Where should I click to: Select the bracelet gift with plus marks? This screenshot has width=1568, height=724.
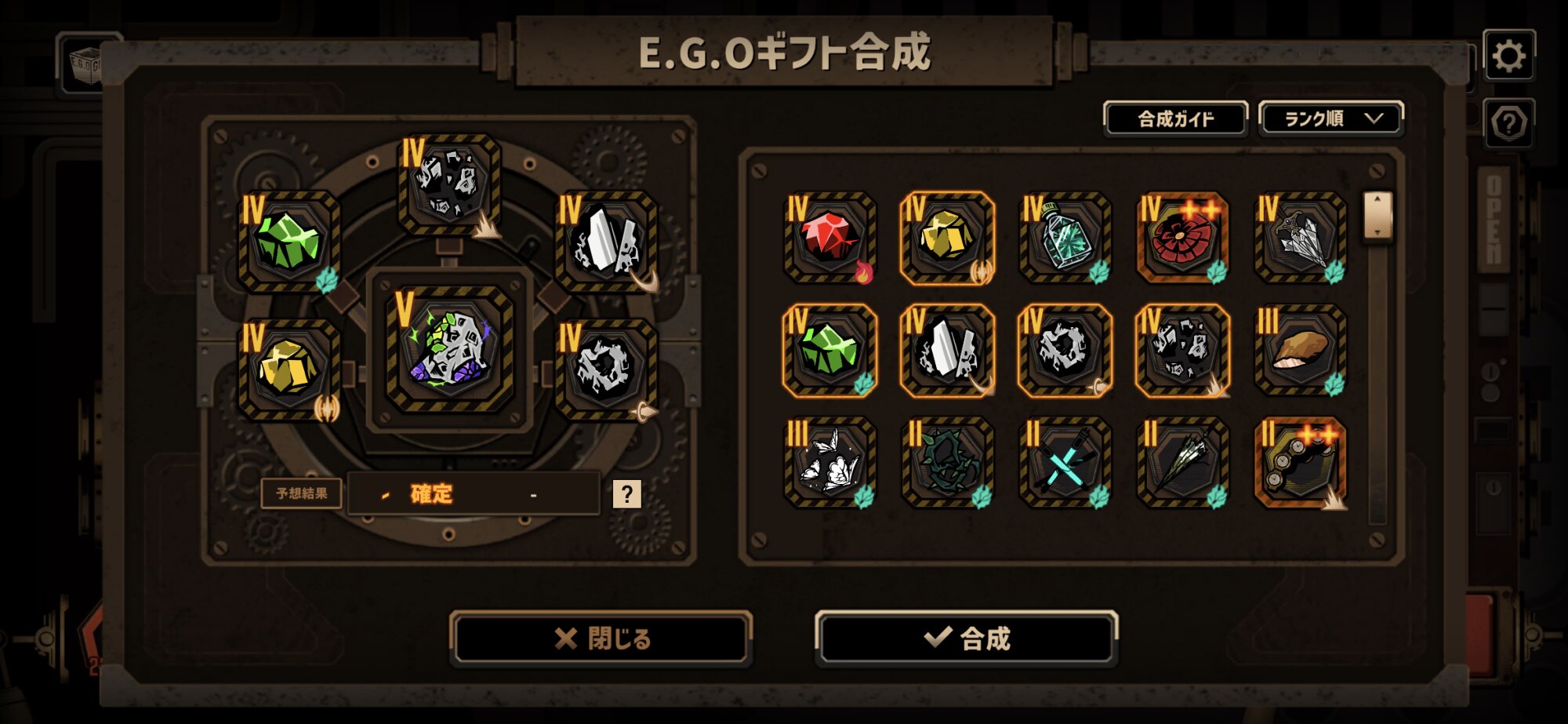pos(1300,463)
